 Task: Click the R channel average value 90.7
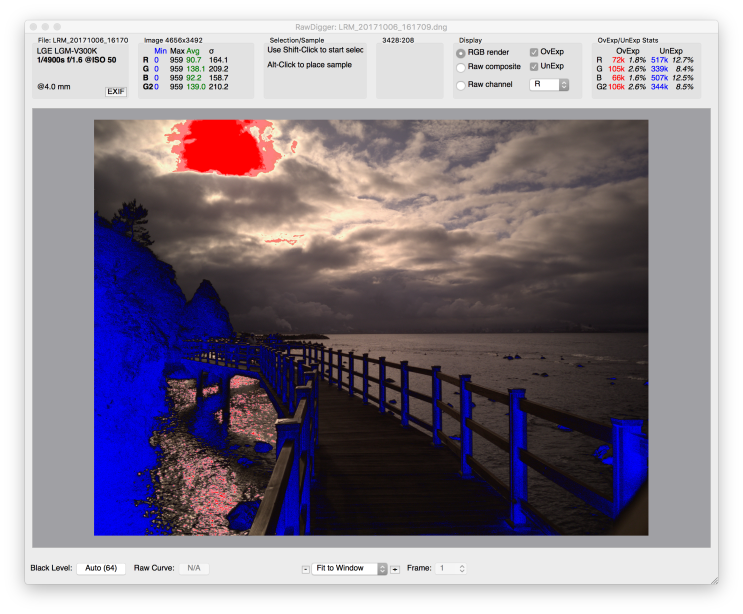tap(194, 60)
